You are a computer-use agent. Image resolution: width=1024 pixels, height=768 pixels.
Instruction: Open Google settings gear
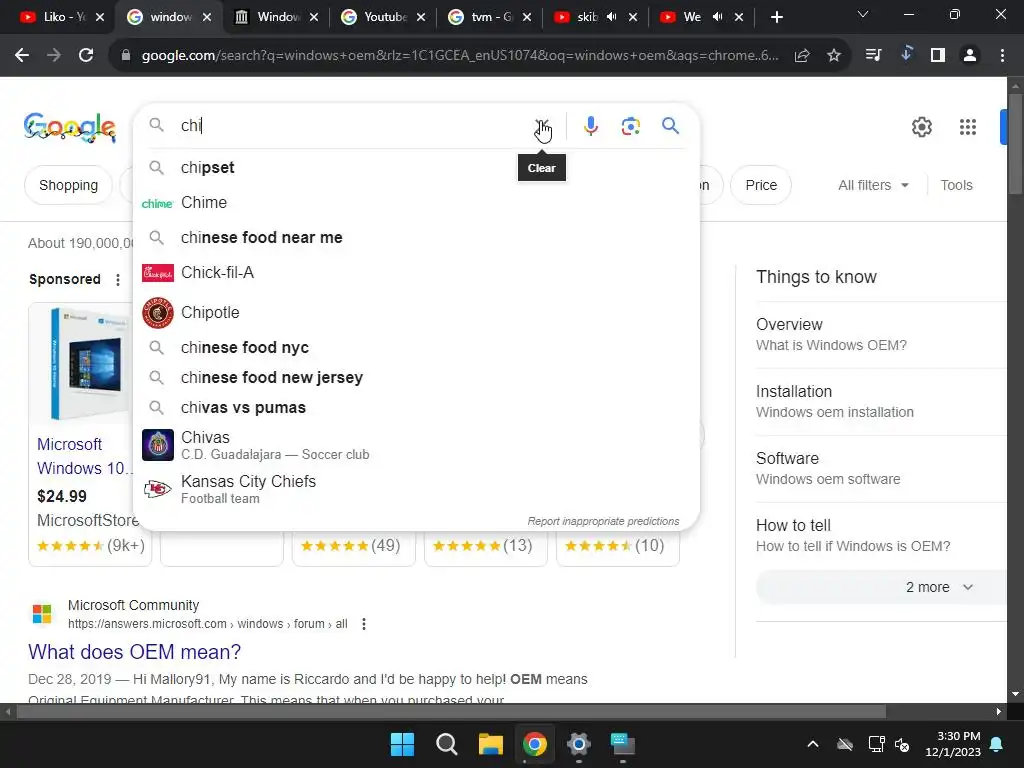(x=921, y=127)
